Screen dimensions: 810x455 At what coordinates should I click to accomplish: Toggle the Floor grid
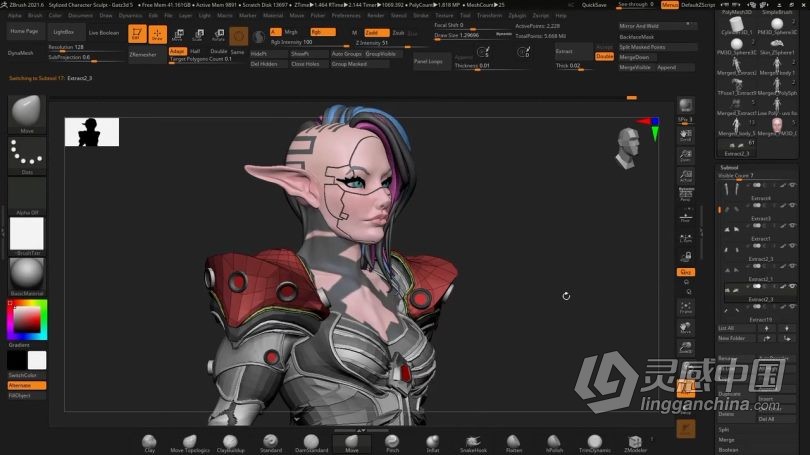686,217
